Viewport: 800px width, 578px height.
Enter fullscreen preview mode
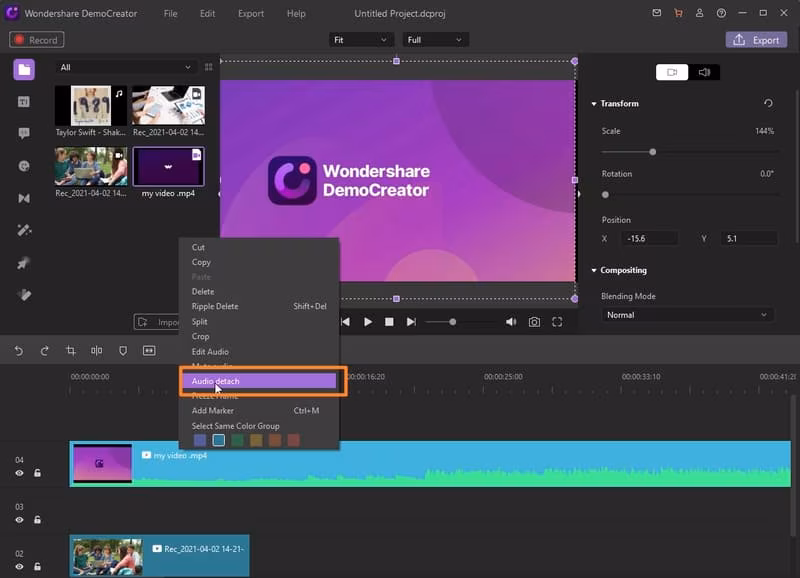(557, 322)
